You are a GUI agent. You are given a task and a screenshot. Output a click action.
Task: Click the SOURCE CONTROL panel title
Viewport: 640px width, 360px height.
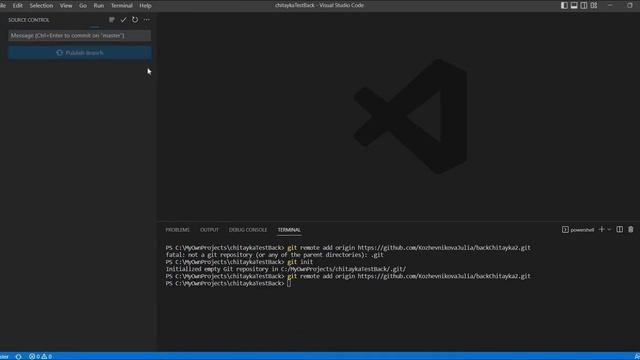[x=29, y=20]
